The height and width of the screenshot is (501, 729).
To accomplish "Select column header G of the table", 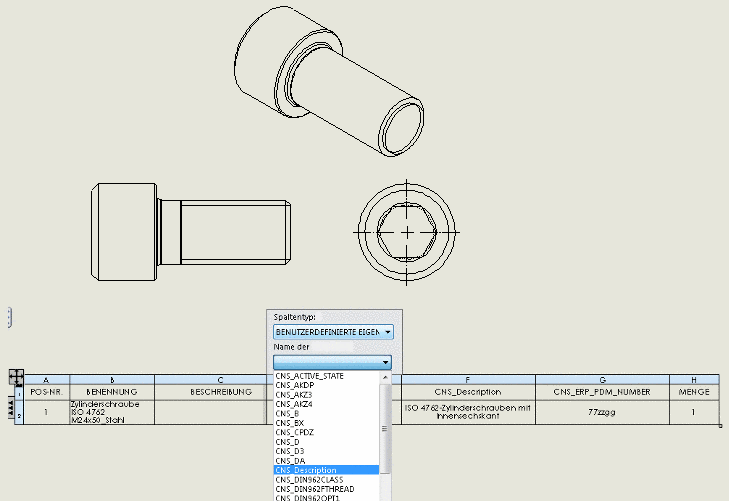I will coord(603,380).
